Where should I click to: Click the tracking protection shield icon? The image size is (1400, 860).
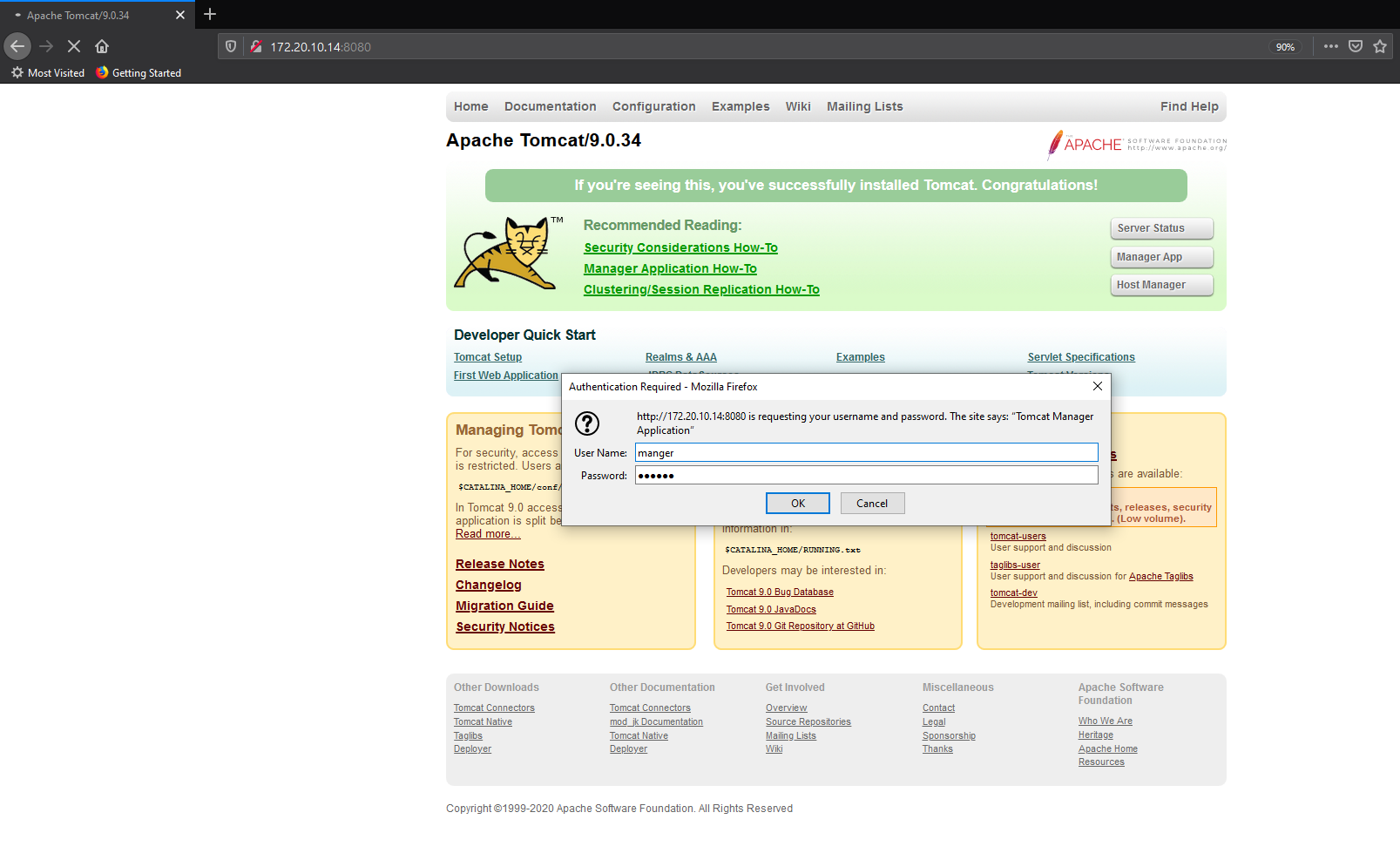(x=231, y=46)
